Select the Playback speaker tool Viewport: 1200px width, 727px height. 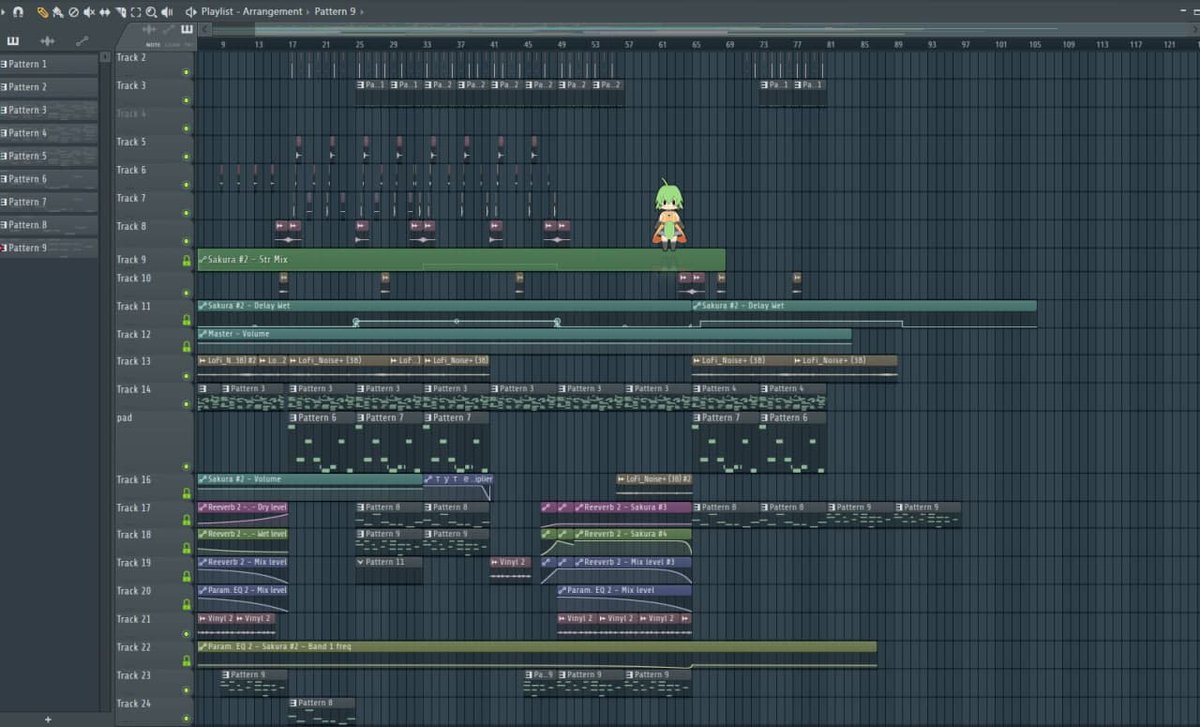167,11
